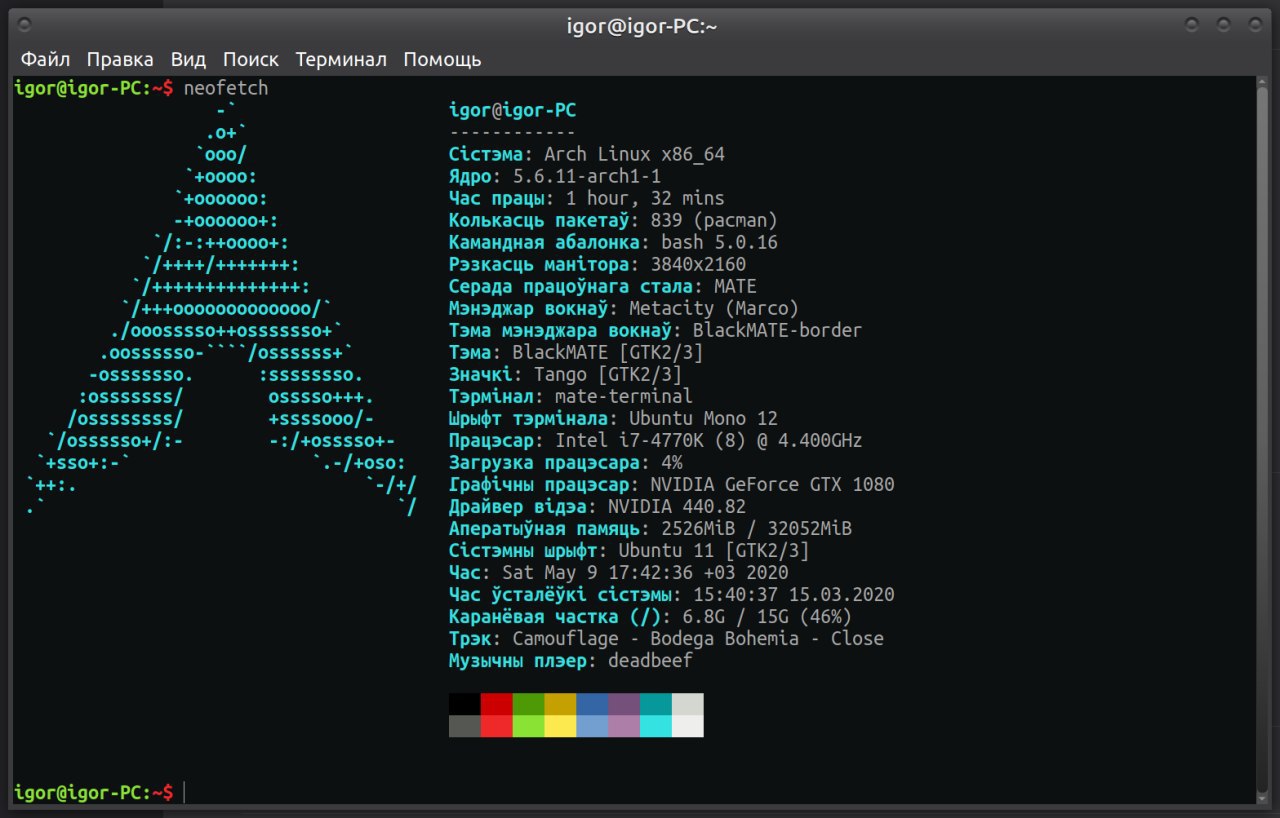
Task: Click the 'Загрузка працэсара: 4%' line
Action: 566,462
